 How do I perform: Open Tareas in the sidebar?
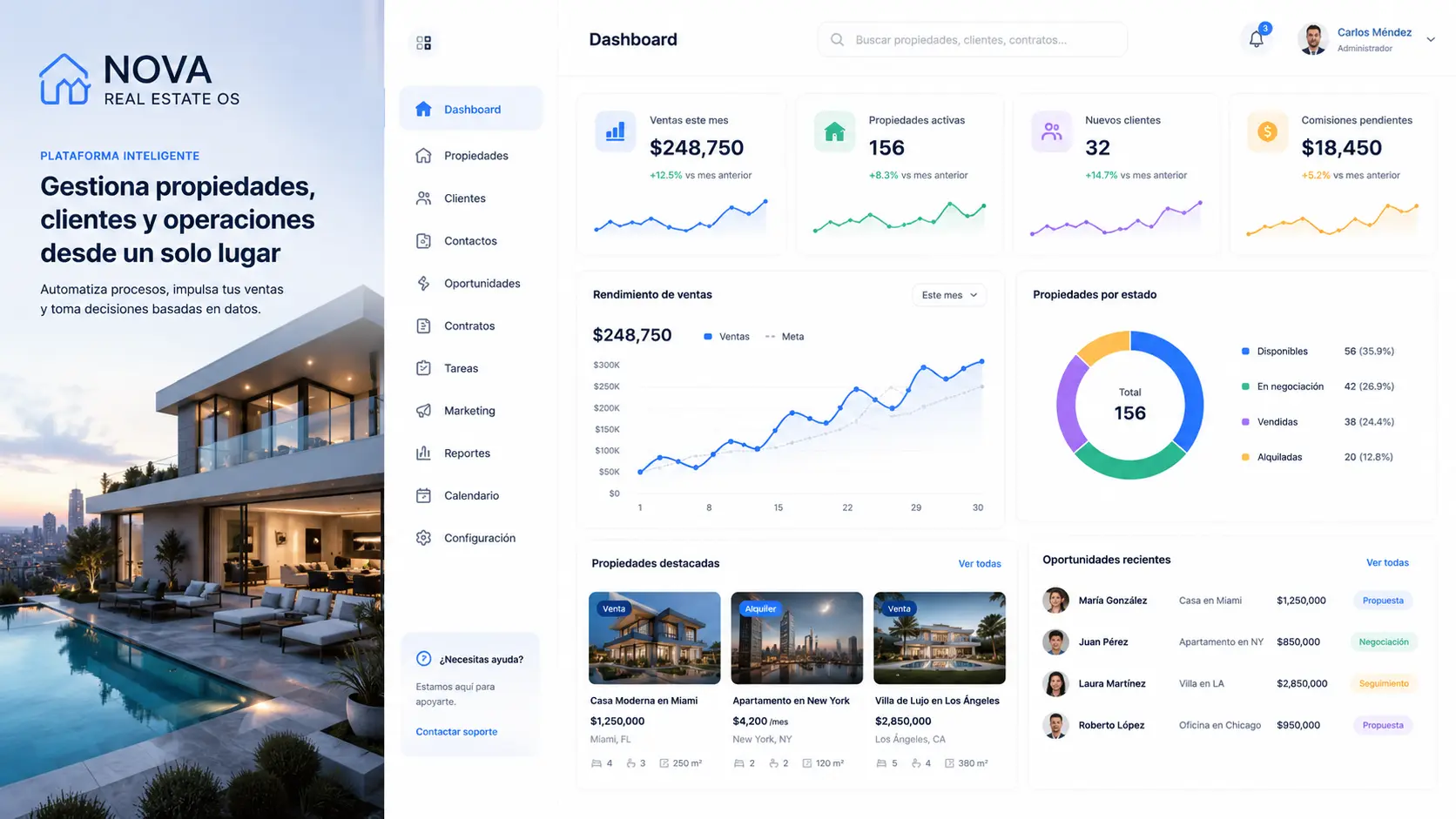click(x=471, y=368)
